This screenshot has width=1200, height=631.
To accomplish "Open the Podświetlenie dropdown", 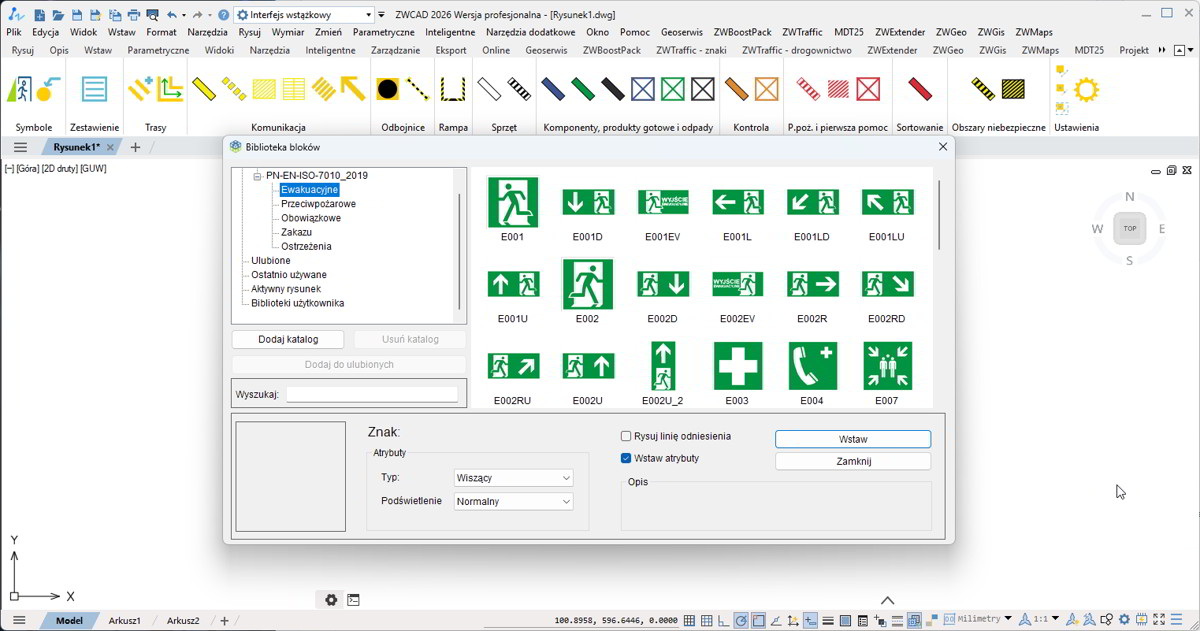I will (514, 501).
